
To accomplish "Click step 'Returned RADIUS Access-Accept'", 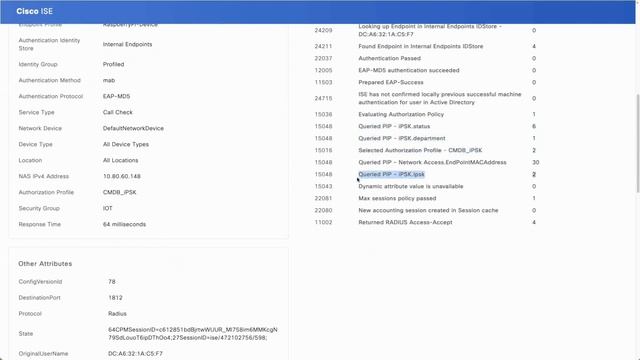I will 405,222.
